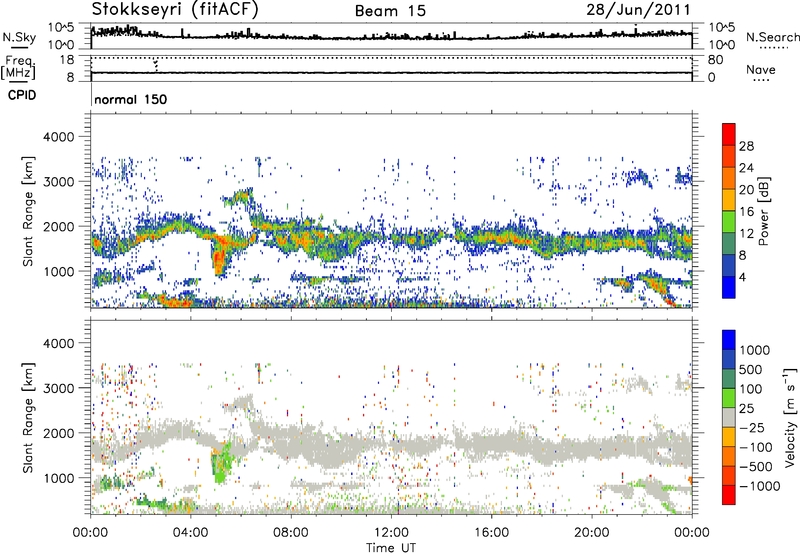This screenshot has width=800, height=554.
Task: Click the '80' tick on the Nave axis
Action: (x=715, y=60)
